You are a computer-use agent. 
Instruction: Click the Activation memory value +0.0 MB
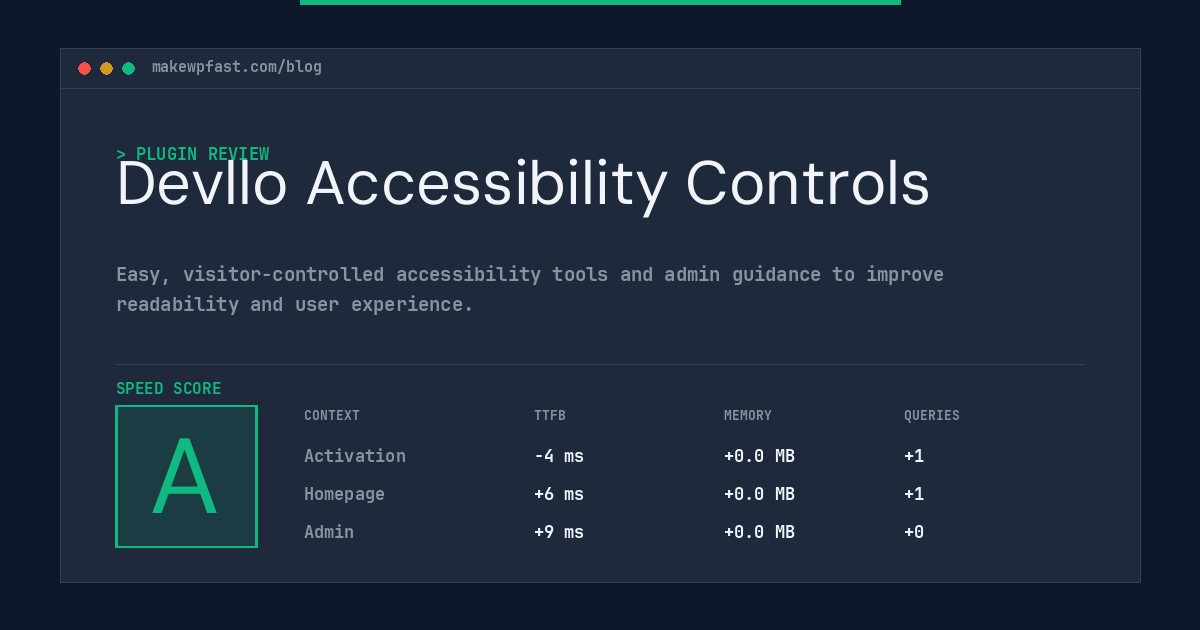click(759, 456)
